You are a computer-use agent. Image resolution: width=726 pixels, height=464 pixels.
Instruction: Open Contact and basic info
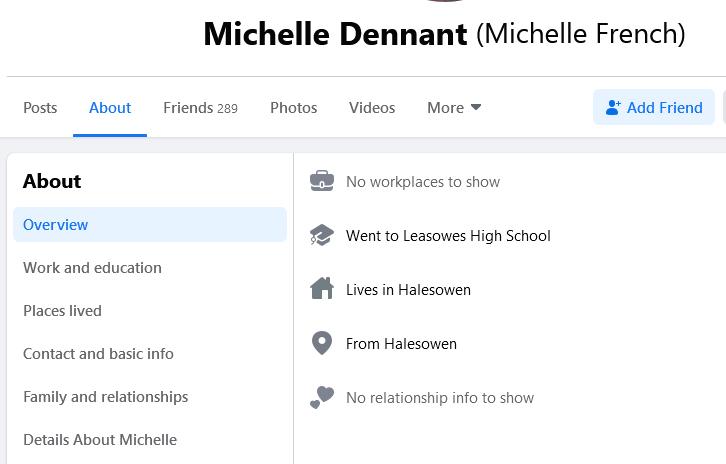point(98,354)
